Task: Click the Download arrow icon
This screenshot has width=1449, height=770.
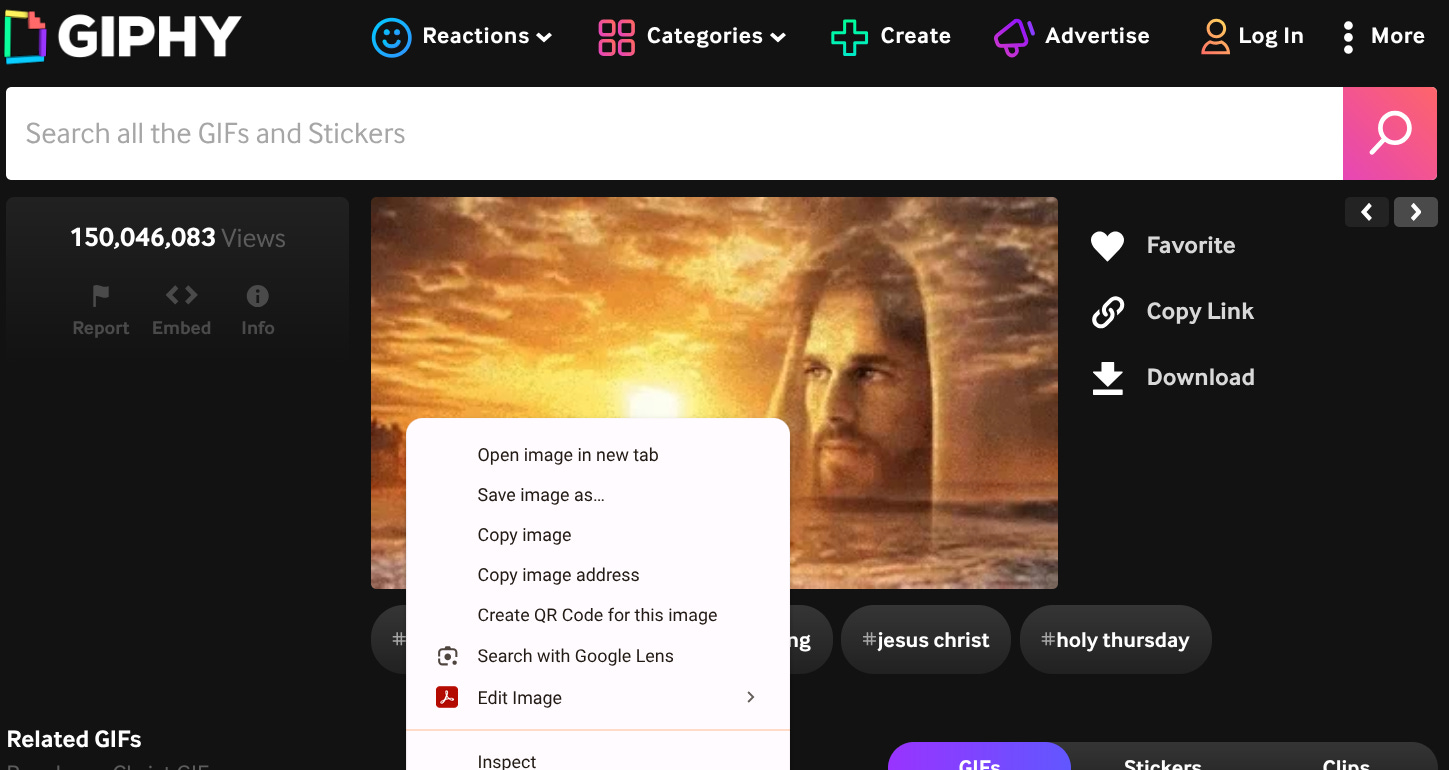Action: click(x=1107, y=378)
